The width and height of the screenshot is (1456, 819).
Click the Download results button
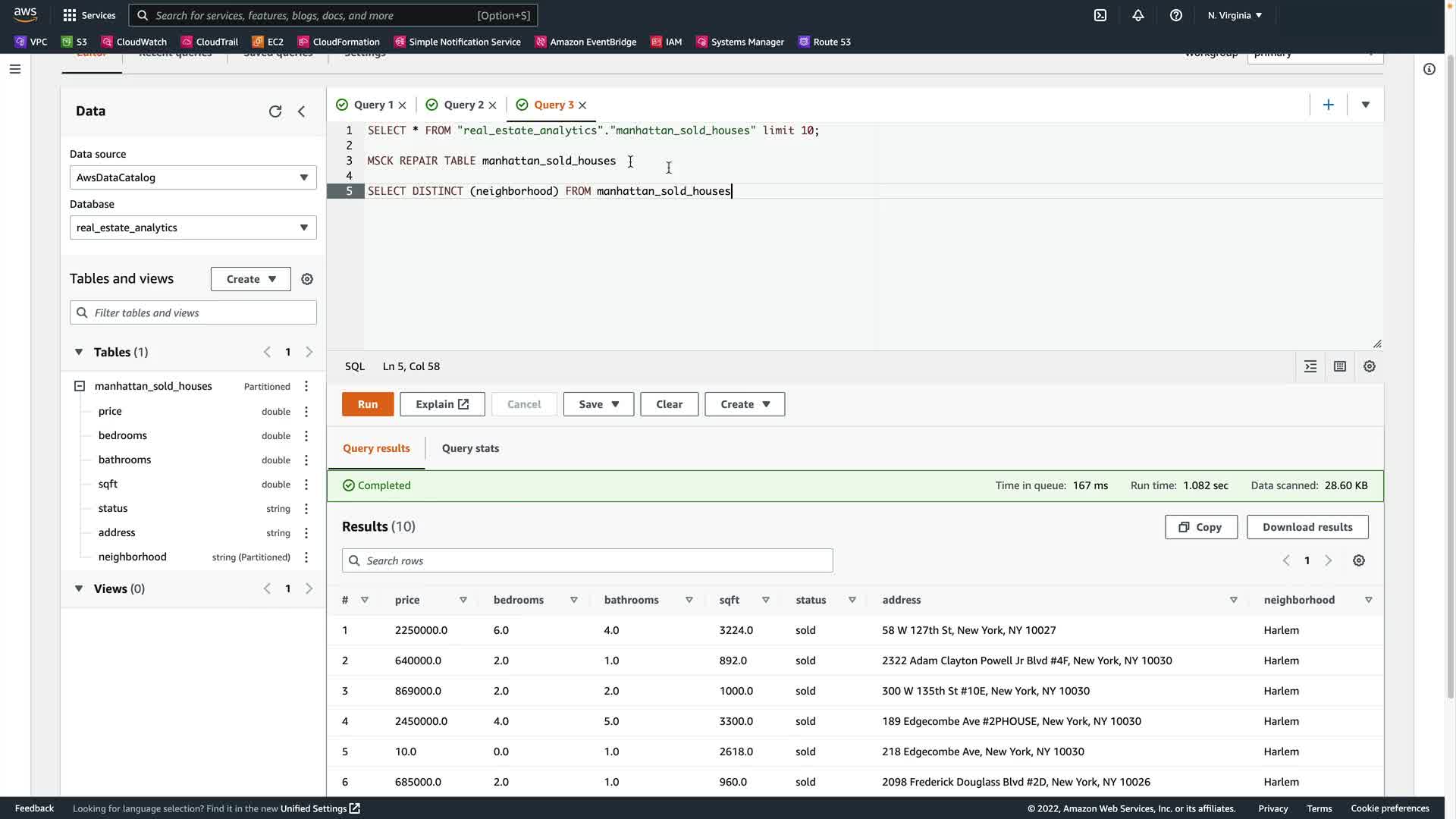1307,527
